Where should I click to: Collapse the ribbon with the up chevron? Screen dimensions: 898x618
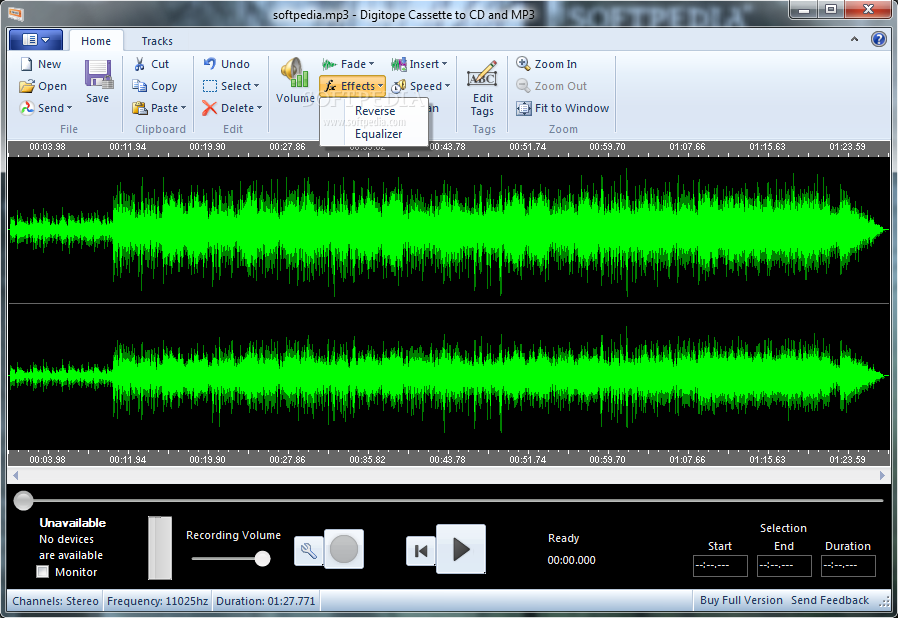pyautogui.click(x=854, y=39)
